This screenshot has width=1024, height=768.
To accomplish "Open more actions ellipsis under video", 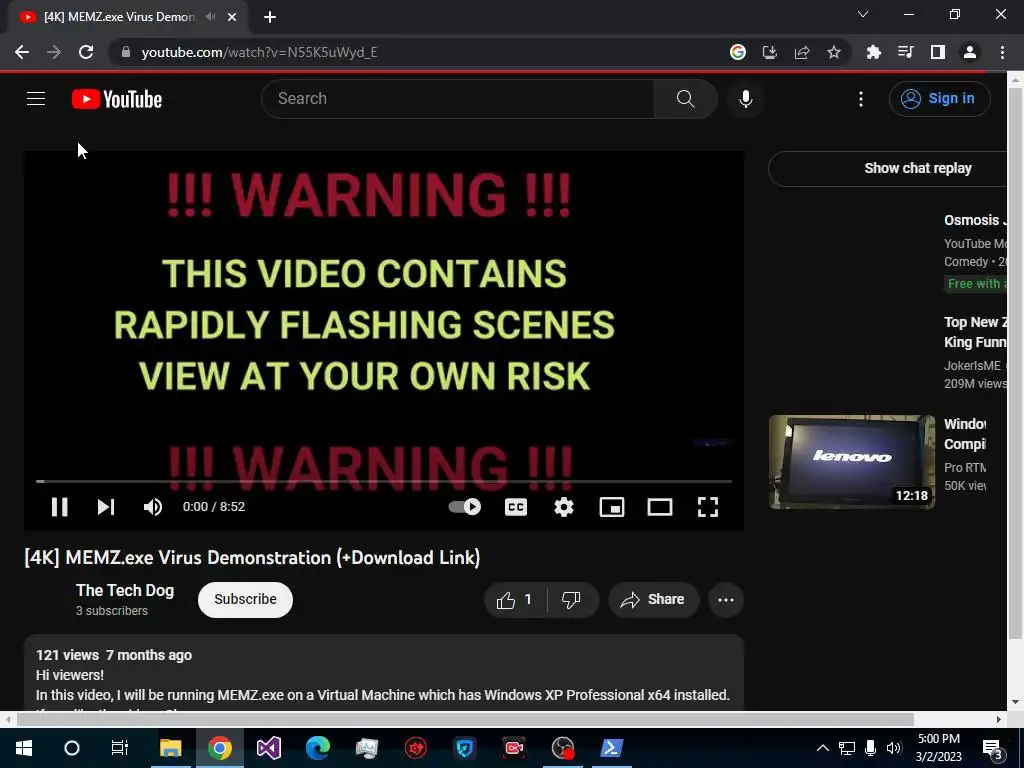I will coord(726,600).
